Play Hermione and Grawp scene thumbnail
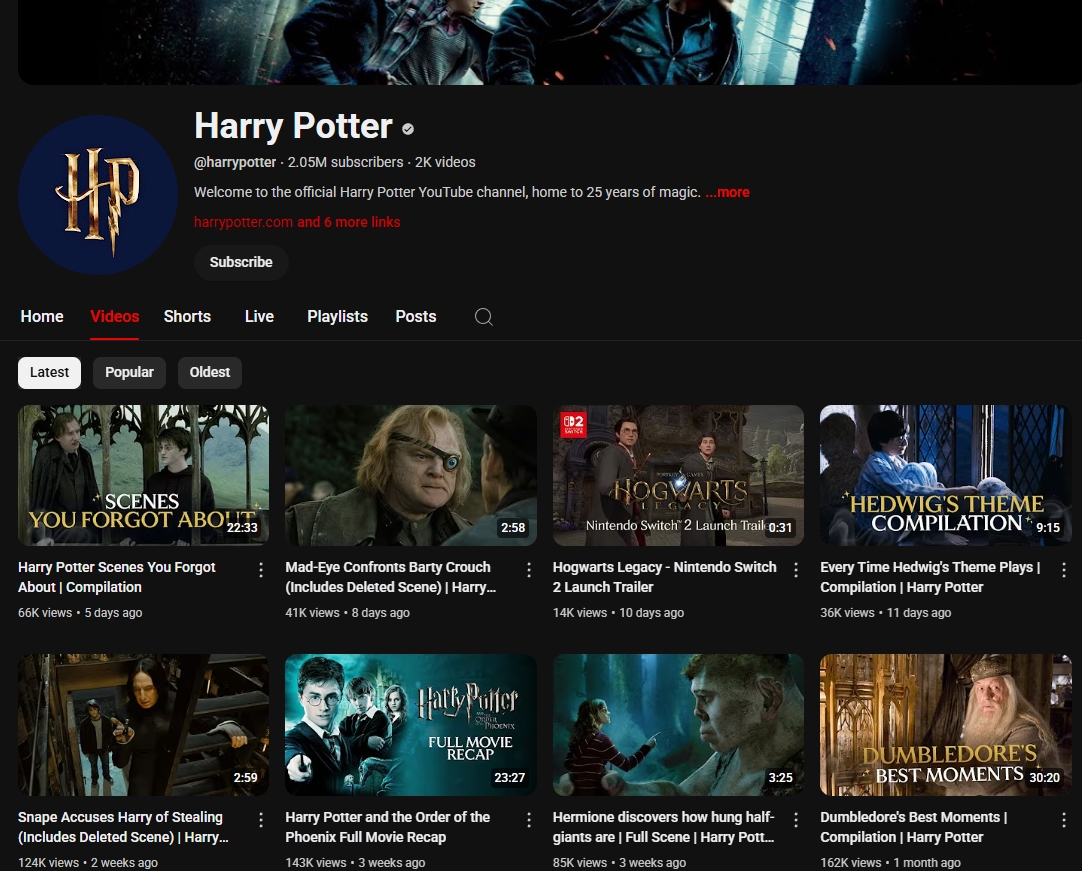This screenshot has height=871, width=1082. [x=678, y=725]
